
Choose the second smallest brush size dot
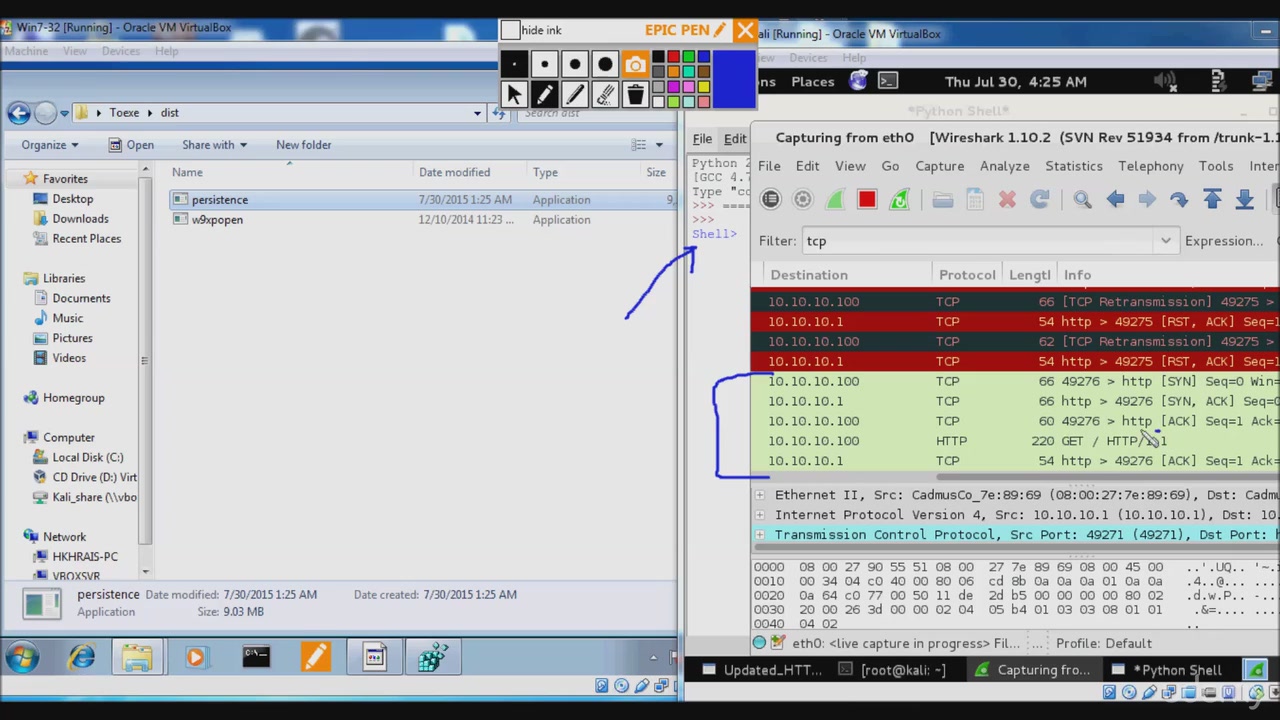(x=544, y=66)
